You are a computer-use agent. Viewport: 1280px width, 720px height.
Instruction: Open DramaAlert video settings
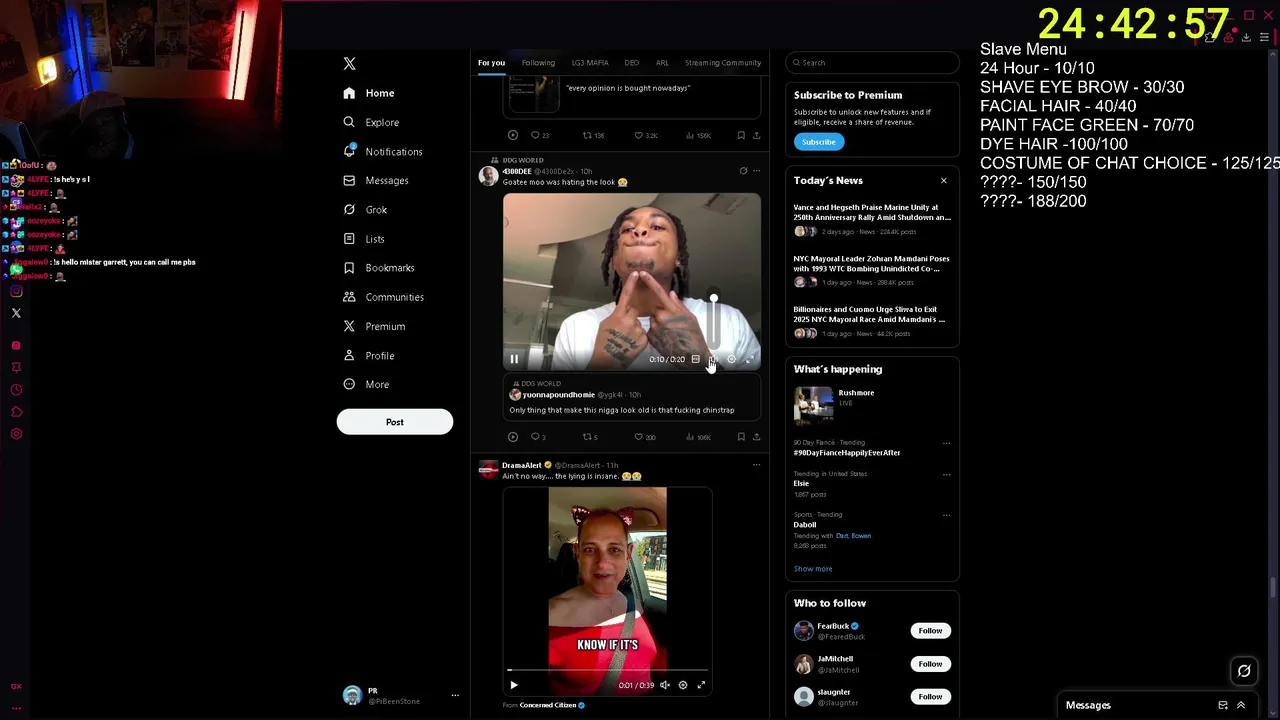(683, 685)
